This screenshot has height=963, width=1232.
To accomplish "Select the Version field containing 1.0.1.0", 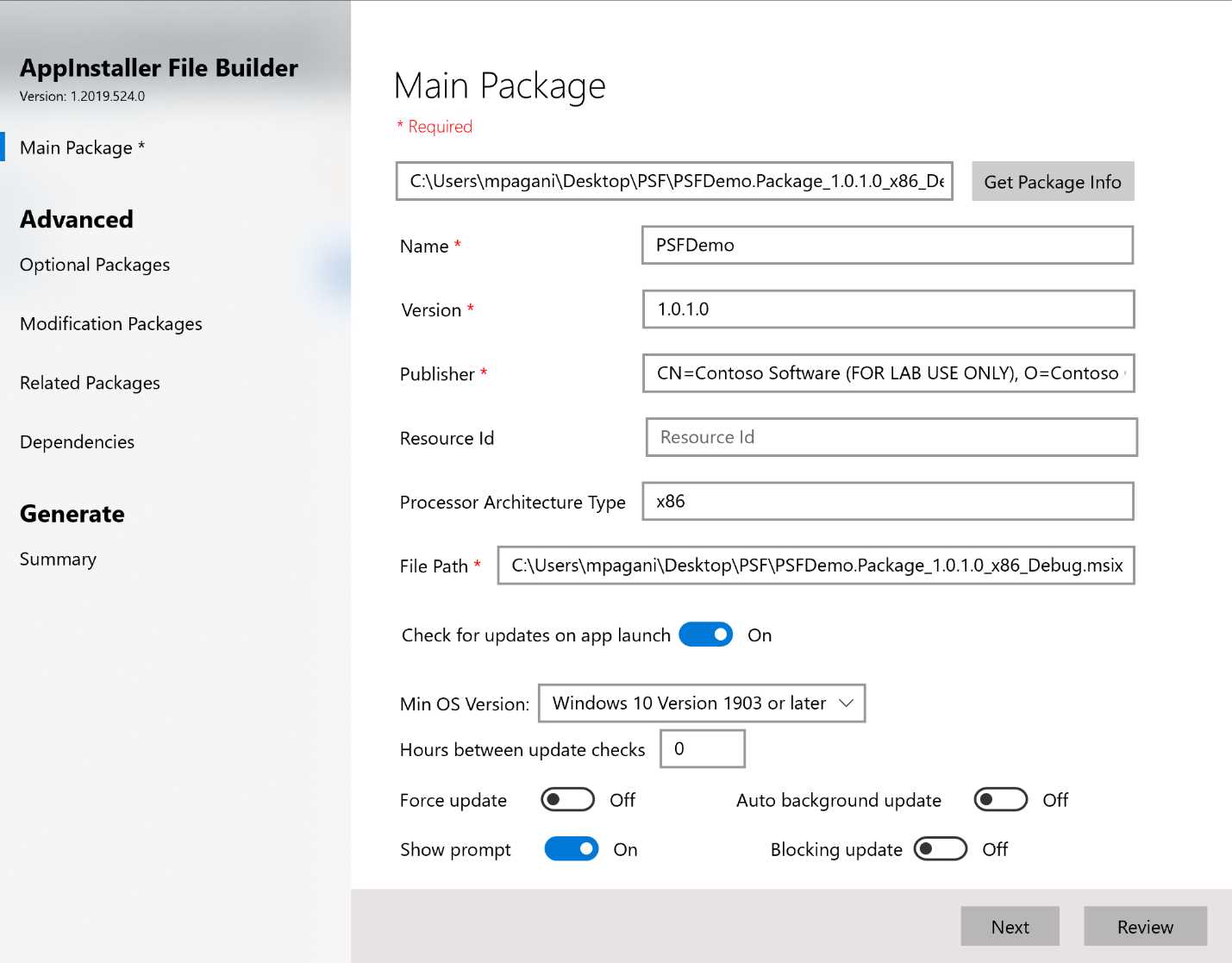I will point(886,309).
